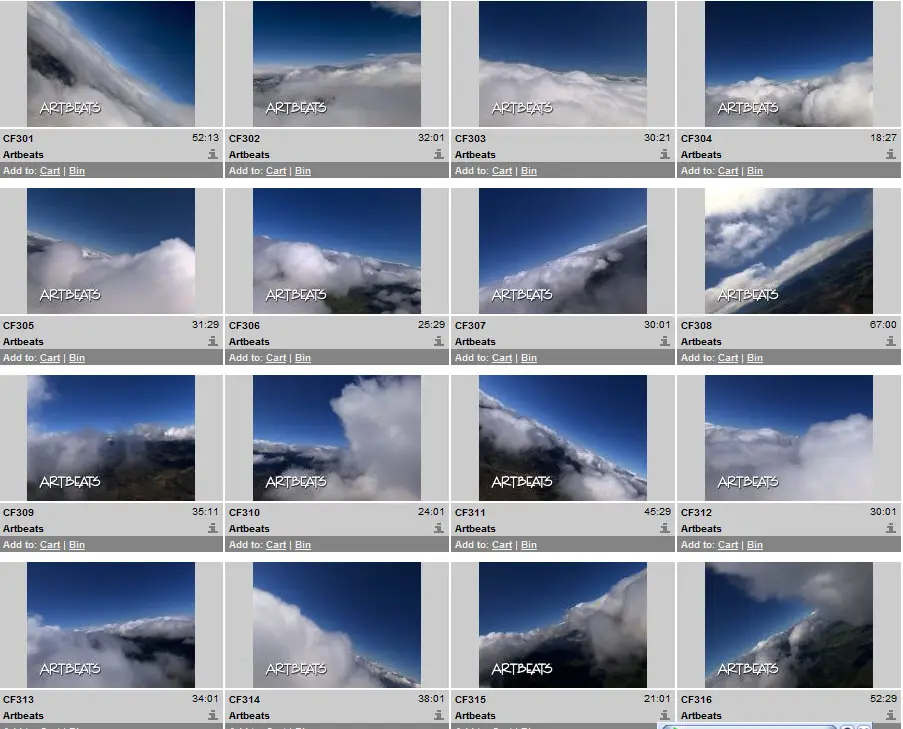Add clip CF304 to Cart
903x729 pixels.
point(728,170)
